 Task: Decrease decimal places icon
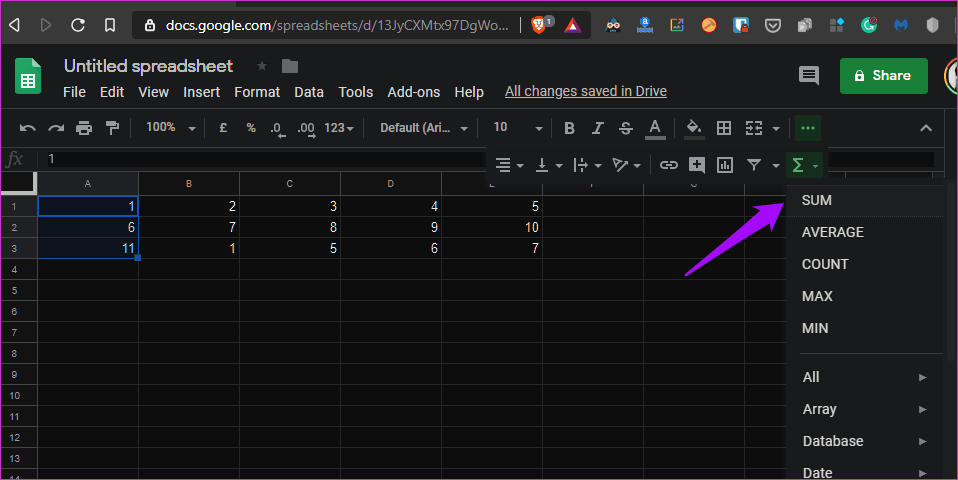click(x=278, y=129)
